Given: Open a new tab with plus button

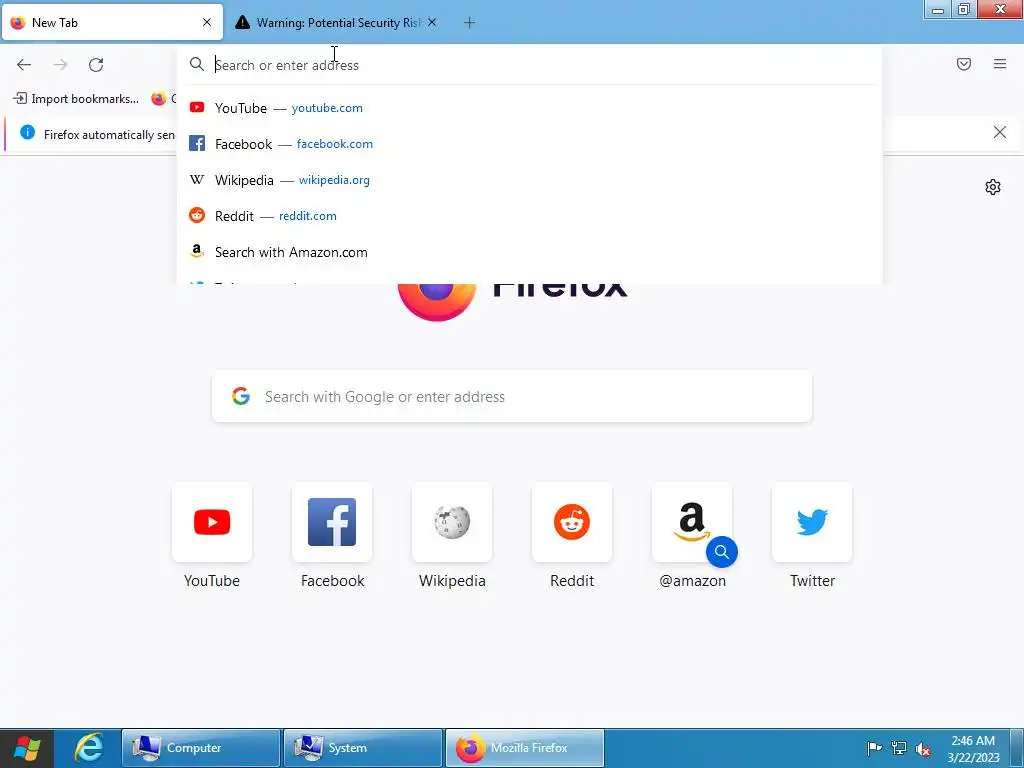Looking at the screenshot, I should 469,23.
